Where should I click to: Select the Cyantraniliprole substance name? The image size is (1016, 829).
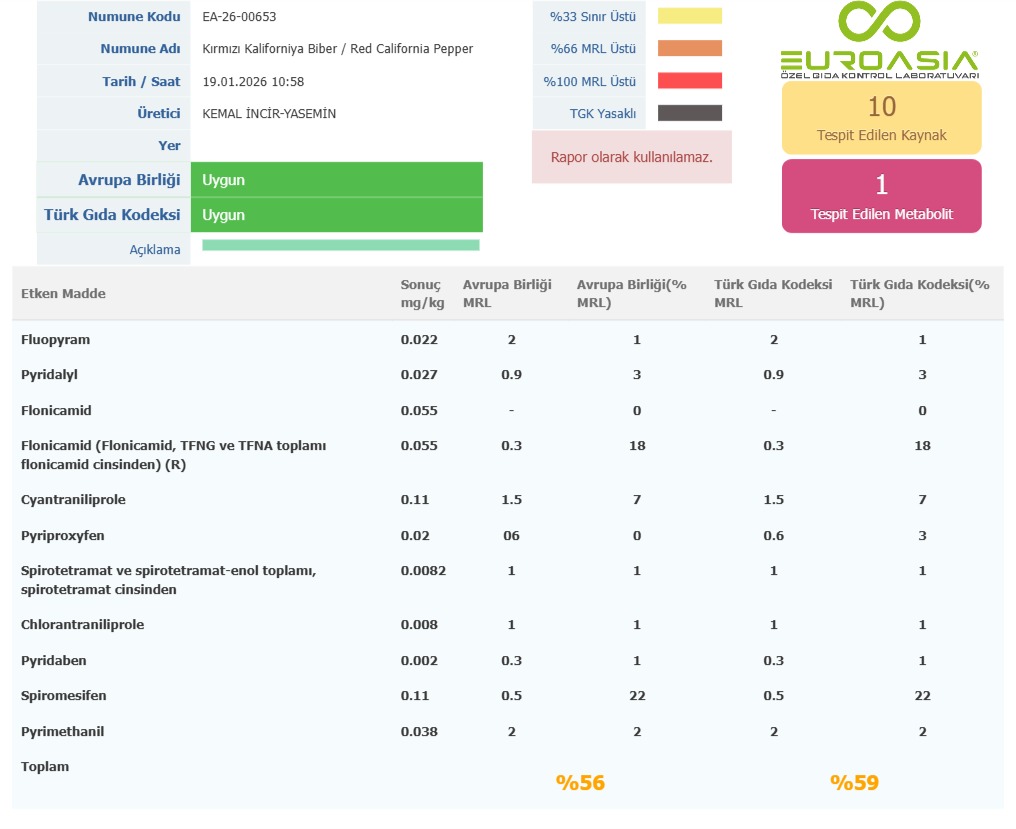(73, 500)
